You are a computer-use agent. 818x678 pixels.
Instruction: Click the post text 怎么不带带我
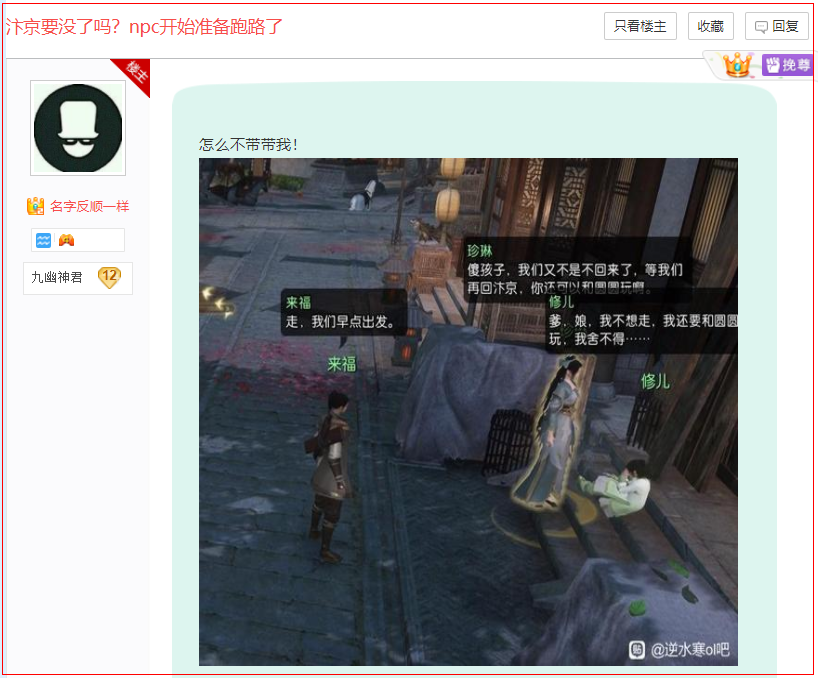[248, 145]
